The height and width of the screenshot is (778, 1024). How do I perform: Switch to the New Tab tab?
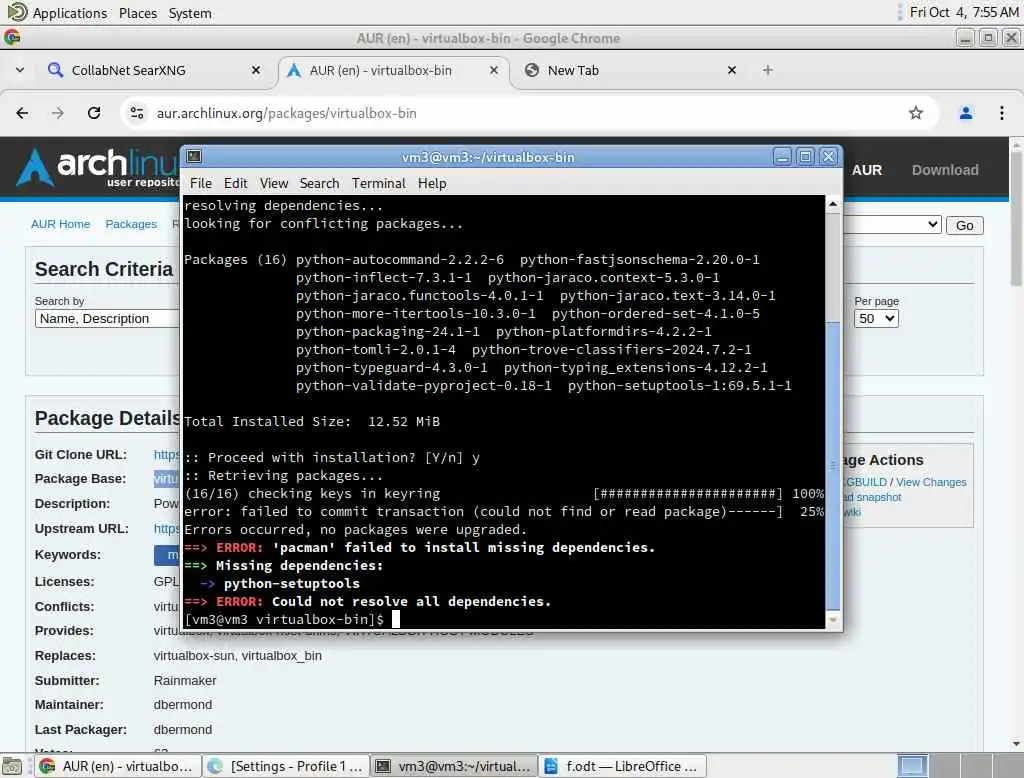point(631,70)
